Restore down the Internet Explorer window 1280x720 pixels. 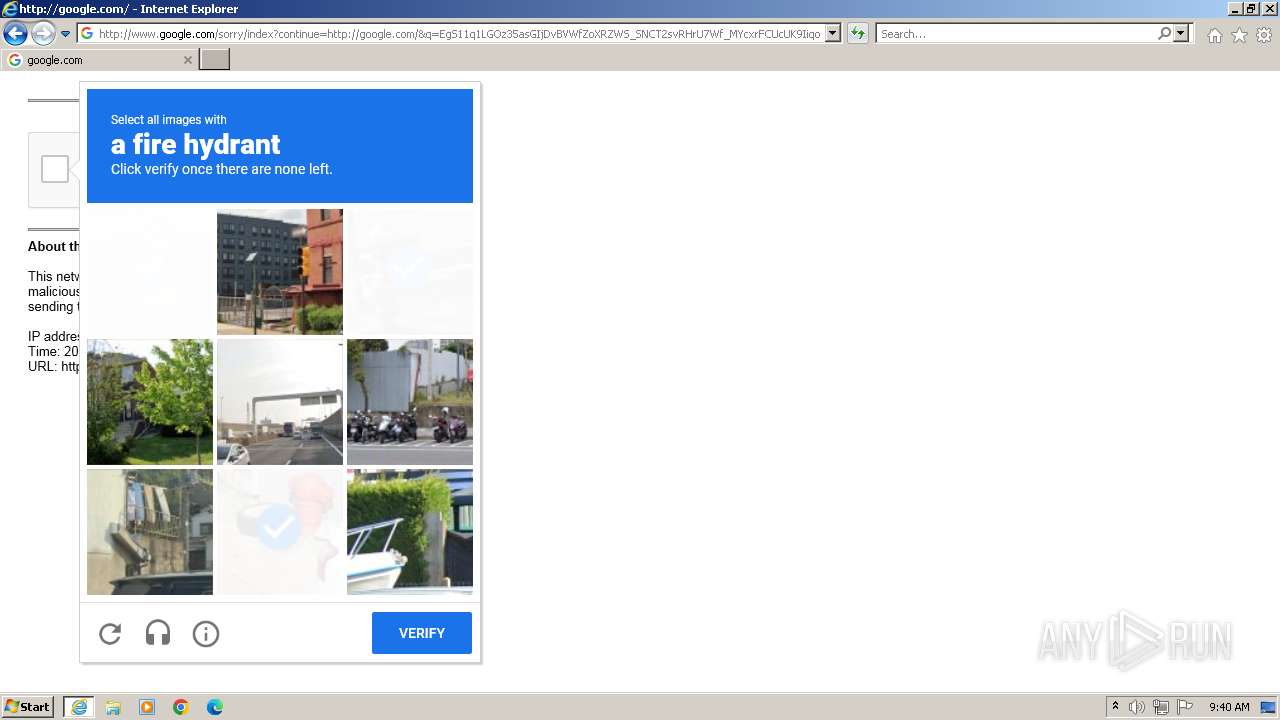(x=1251, y=8)
